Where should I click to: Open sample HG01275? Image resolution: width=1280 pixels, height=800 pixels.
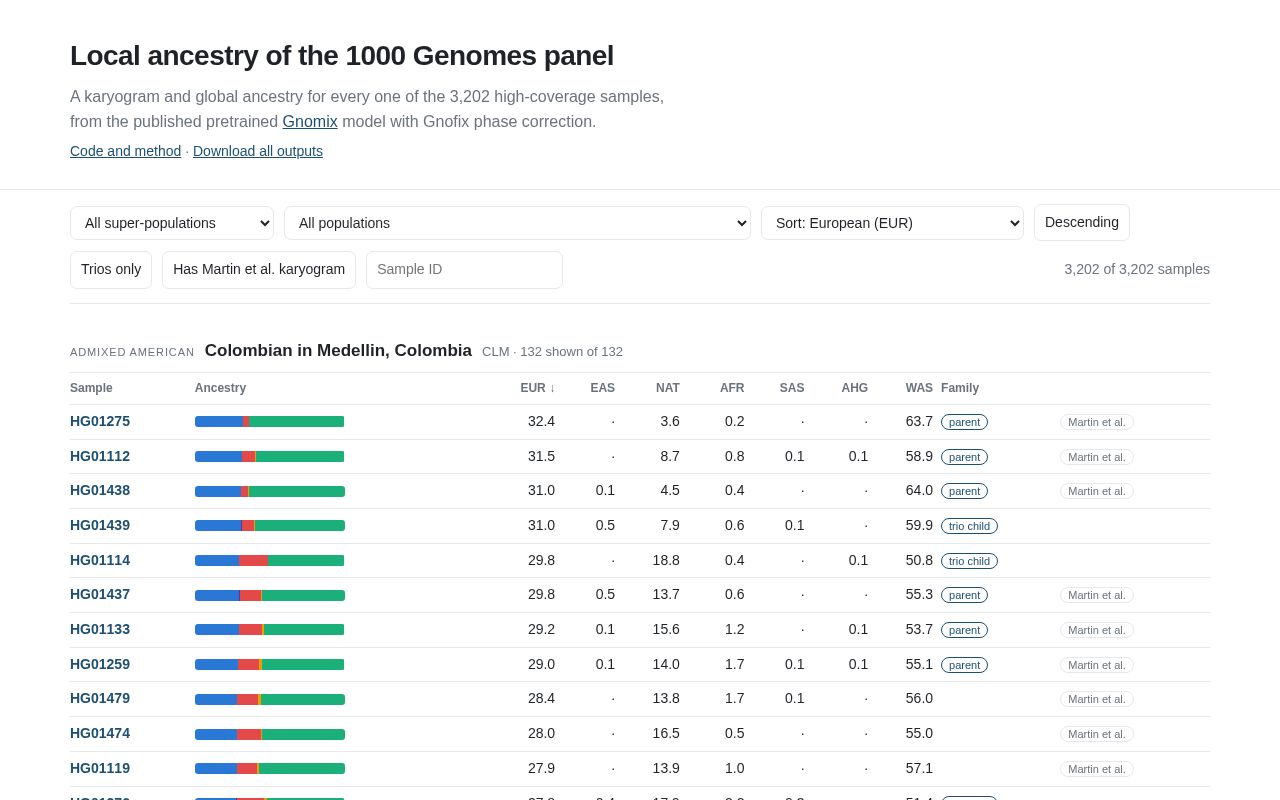(100, 421)
